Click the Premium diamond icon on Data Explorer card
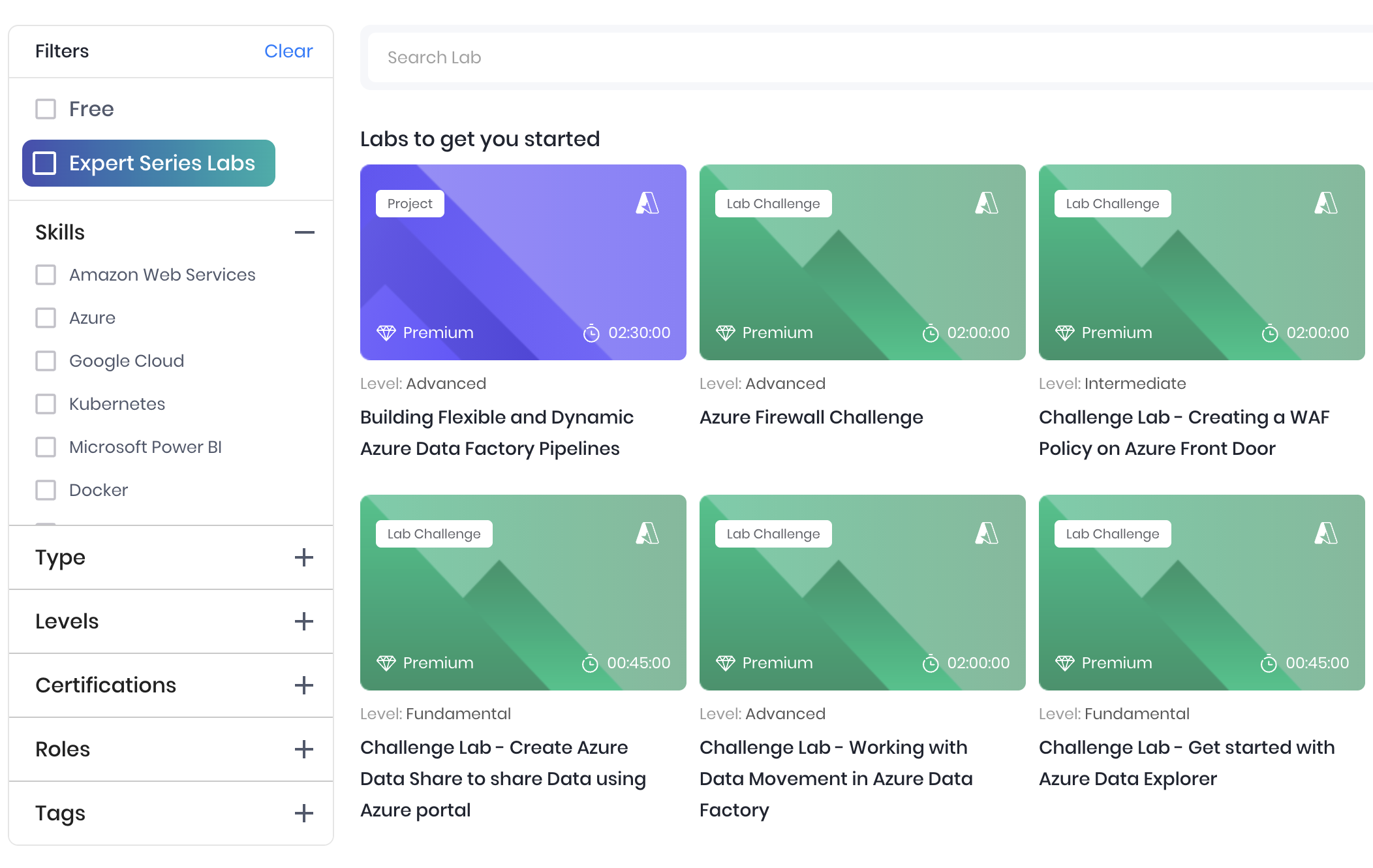Viewport: 1373px width, 868px height. (x=1065, y=663)
